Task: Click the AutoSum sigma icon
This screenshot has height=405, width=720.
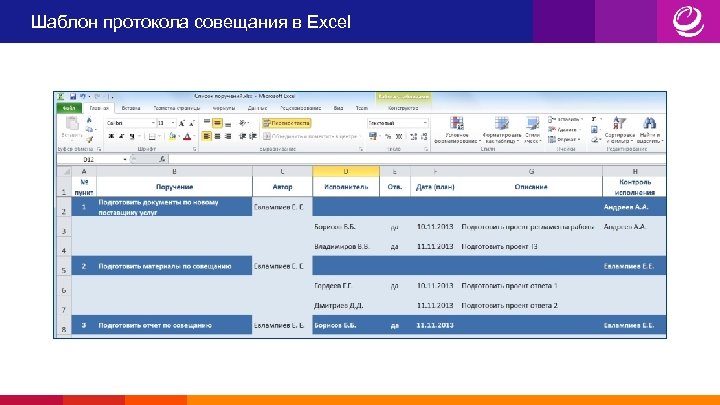Action: (594, 119)
